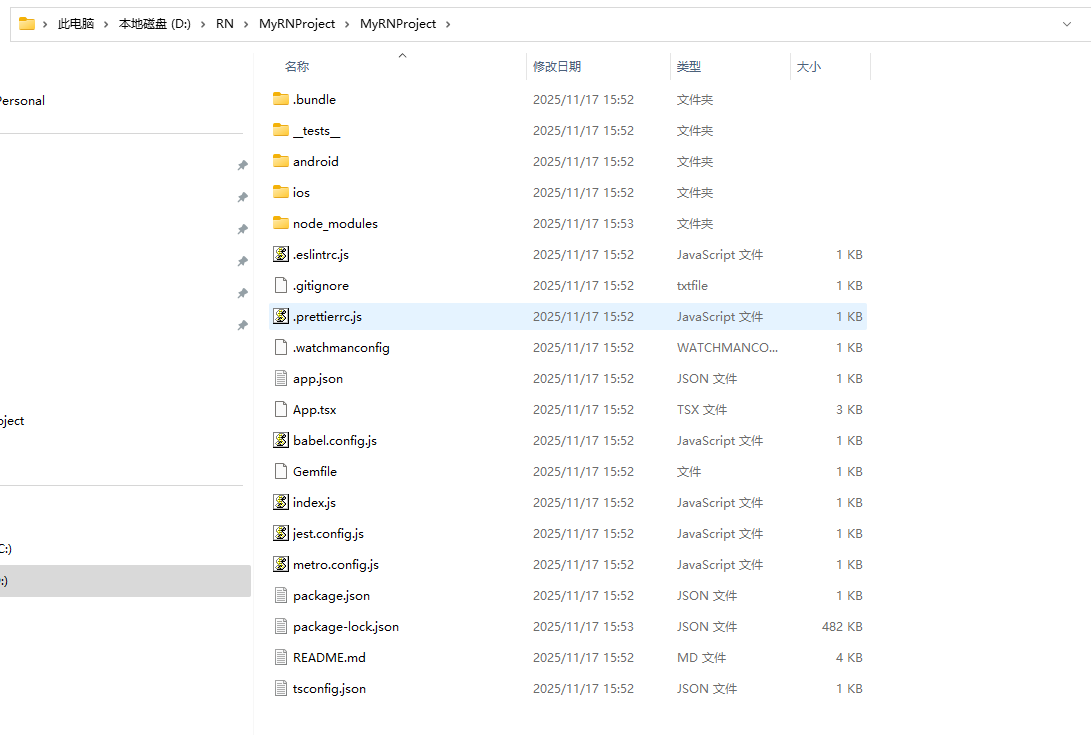Image resolution: width=1091 pixels, height=735 pixels.
Task: Select the .eslintrc.js script file icon
Action: coord(280,254)
